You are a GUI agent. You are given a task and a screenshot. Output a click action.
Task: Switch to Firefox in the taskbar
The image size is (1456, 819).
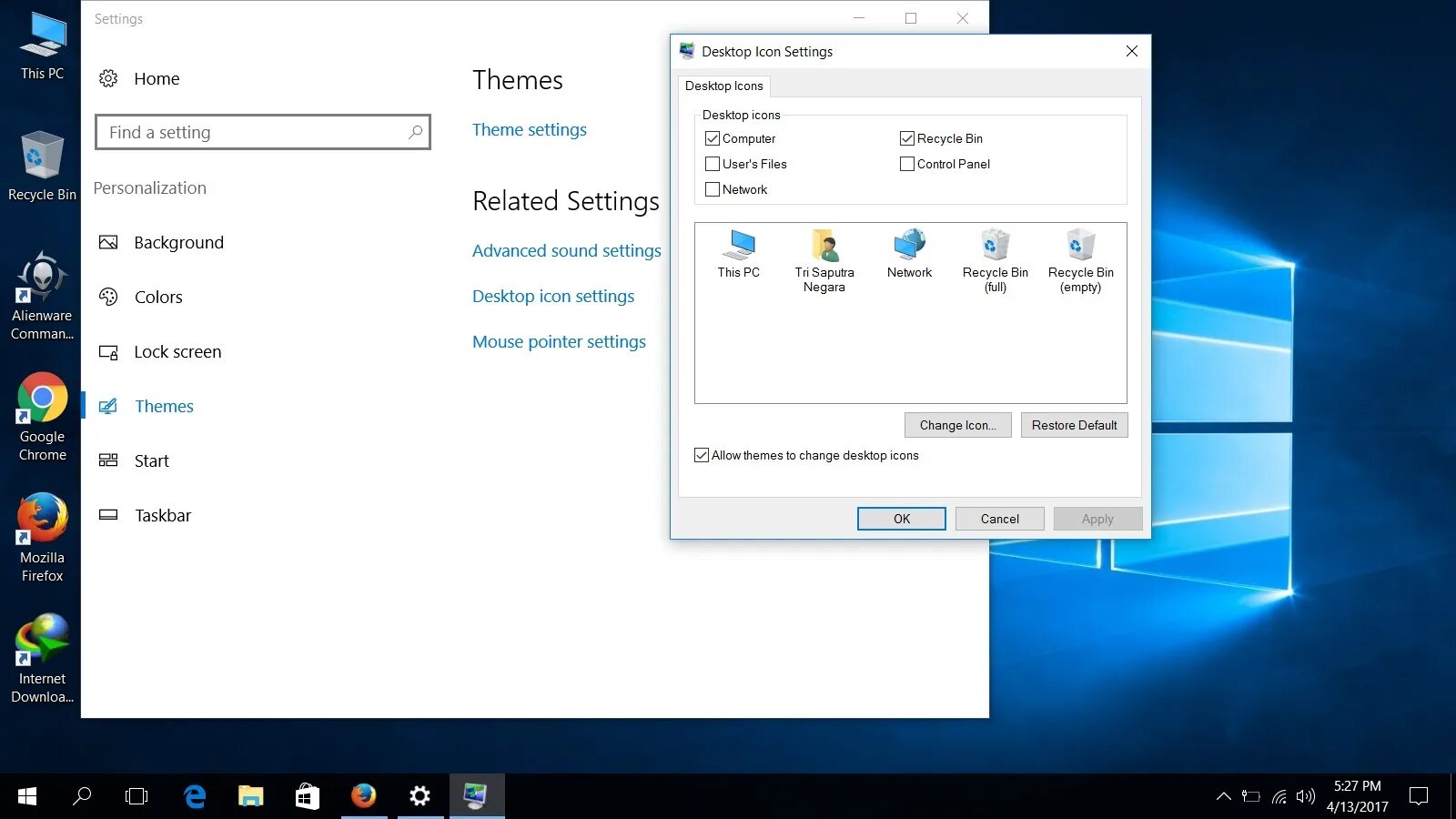[x=363, y=796]
